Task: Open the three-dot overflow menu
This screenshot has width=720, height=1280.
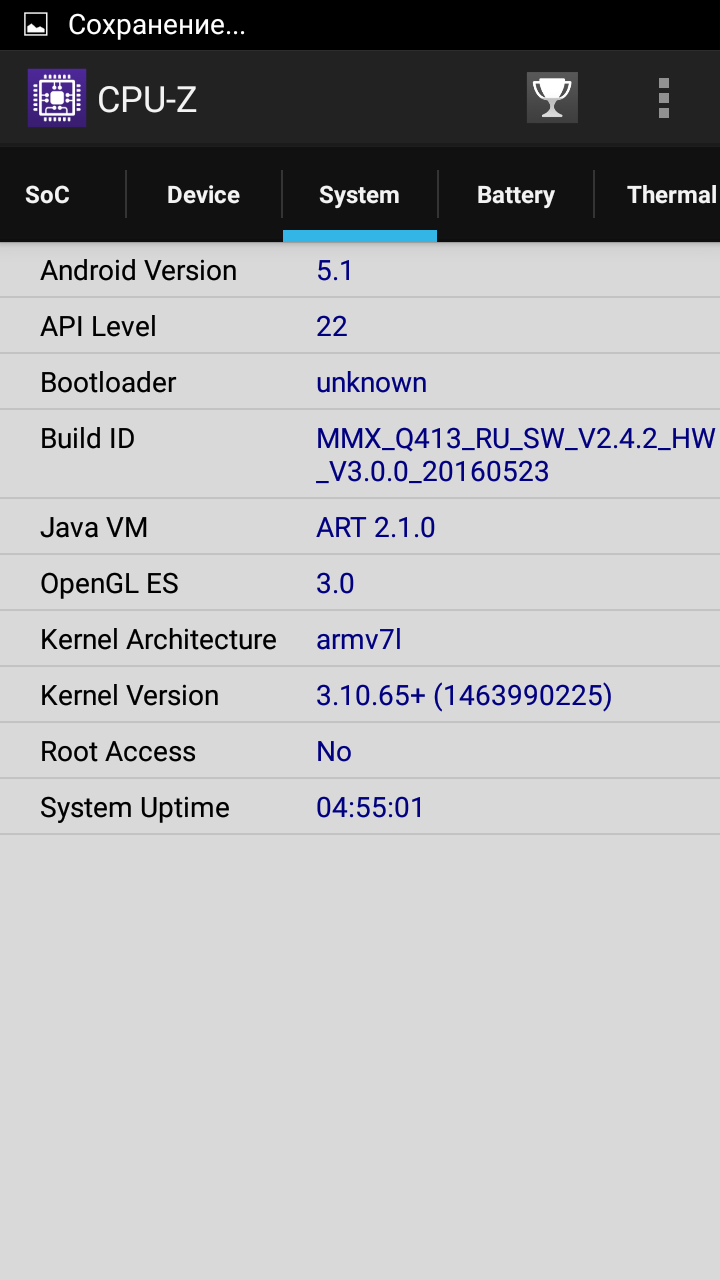Action: [x=664, y=98]
